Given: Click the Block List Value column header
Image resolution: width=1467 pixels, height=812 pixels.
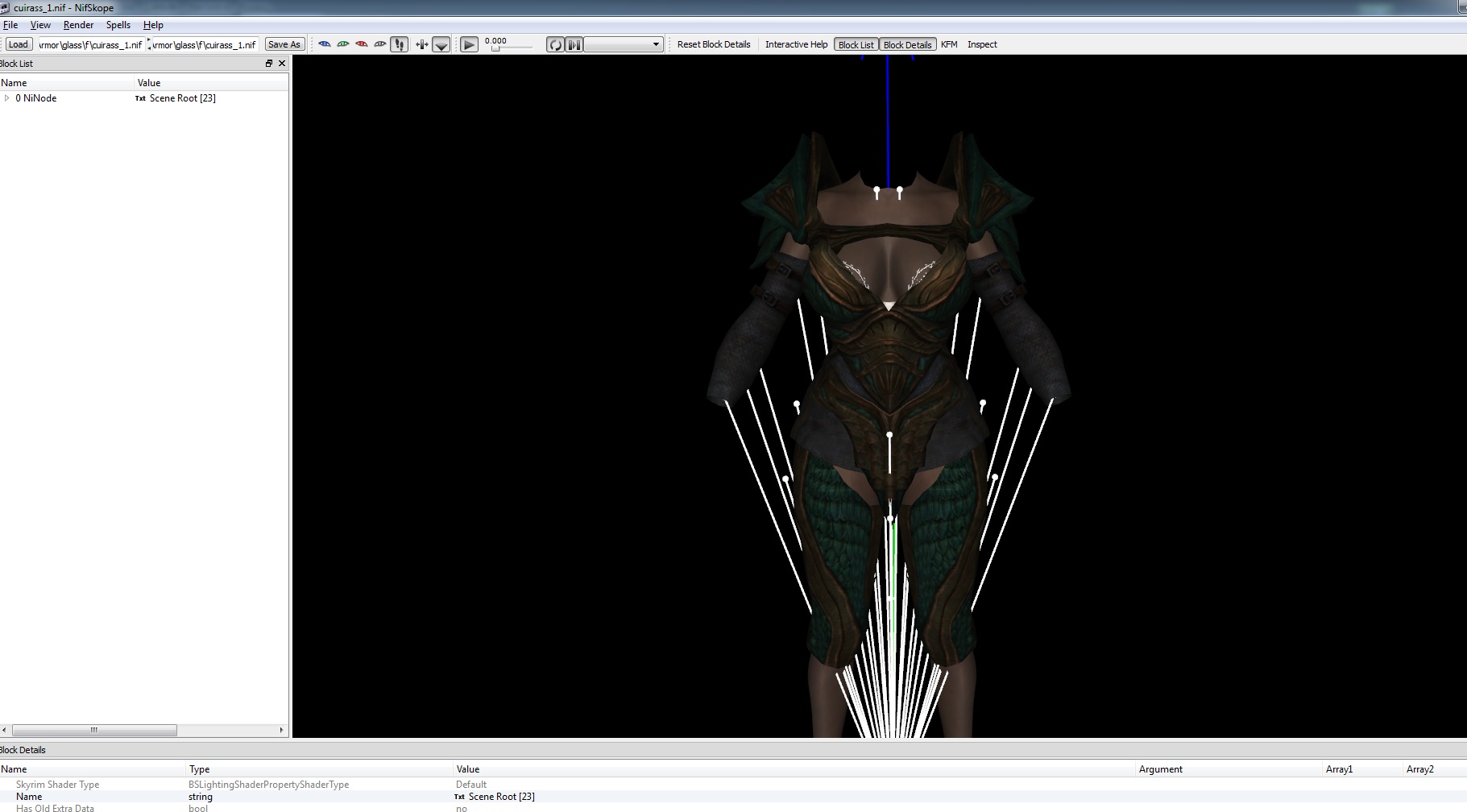Looking at the screenshot, I should [x=211, y=83].
